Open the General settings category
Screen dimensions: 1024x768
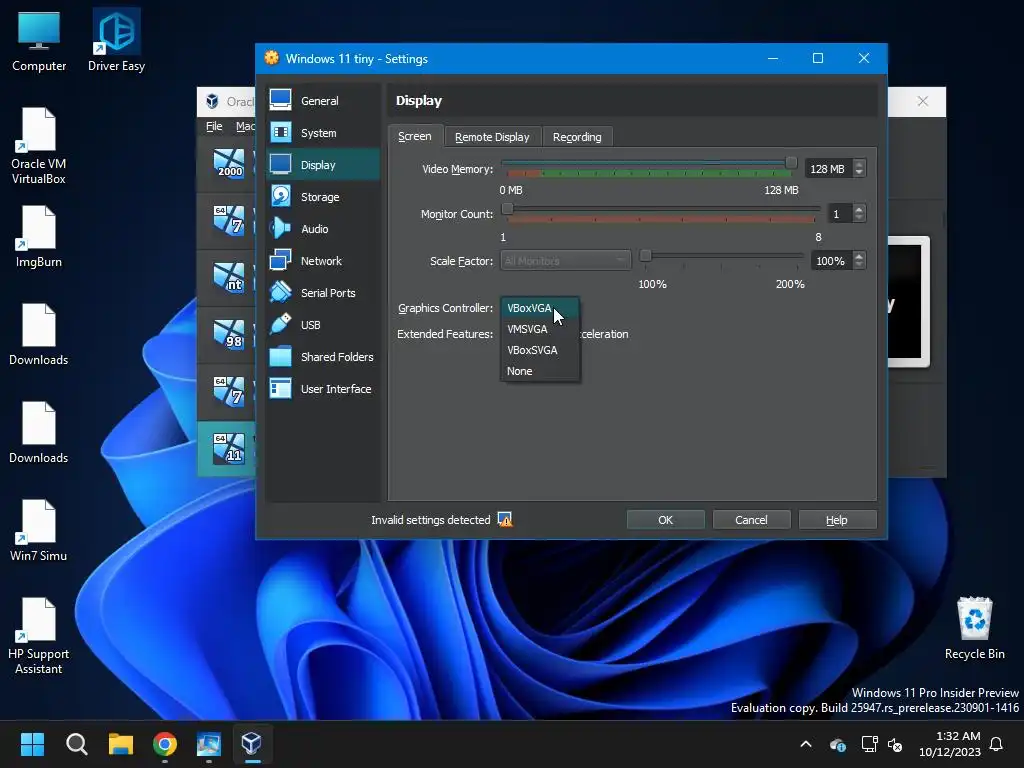[323, 101]
